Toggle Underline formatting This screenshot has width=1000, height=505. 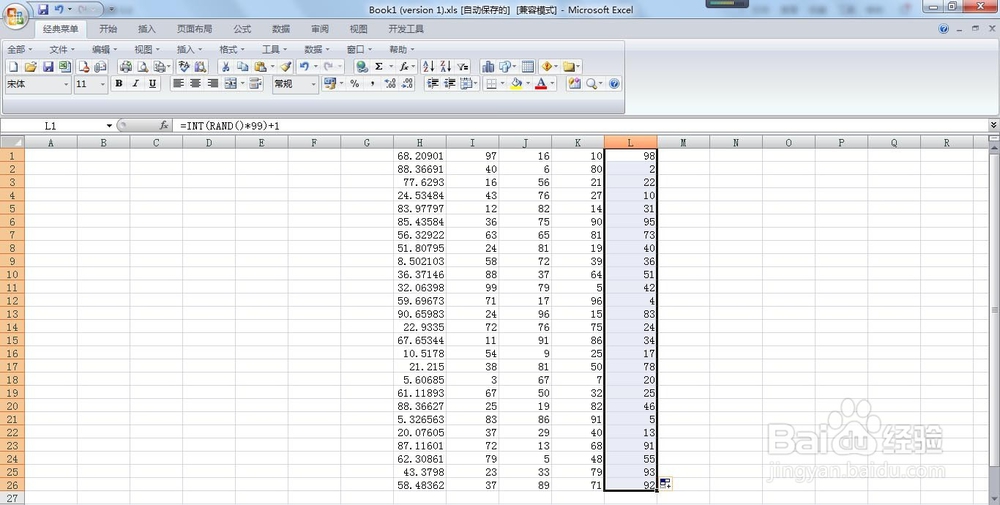(x=152, y=84)
